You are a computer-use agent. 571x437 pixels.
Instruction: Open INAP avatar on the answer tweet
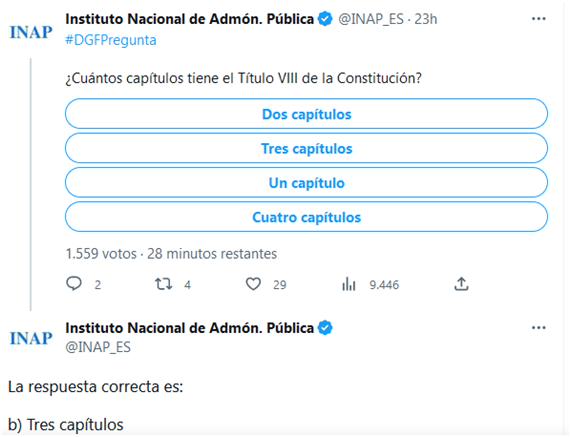[31, 338]
